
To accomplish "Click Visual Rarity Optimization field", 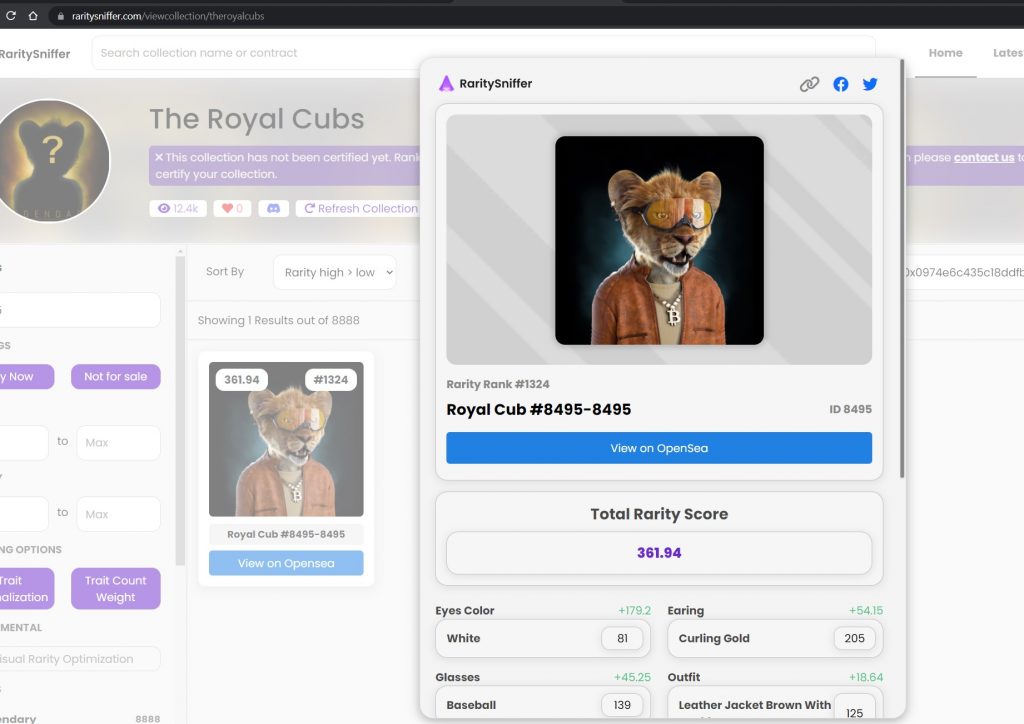I will 80,659.
